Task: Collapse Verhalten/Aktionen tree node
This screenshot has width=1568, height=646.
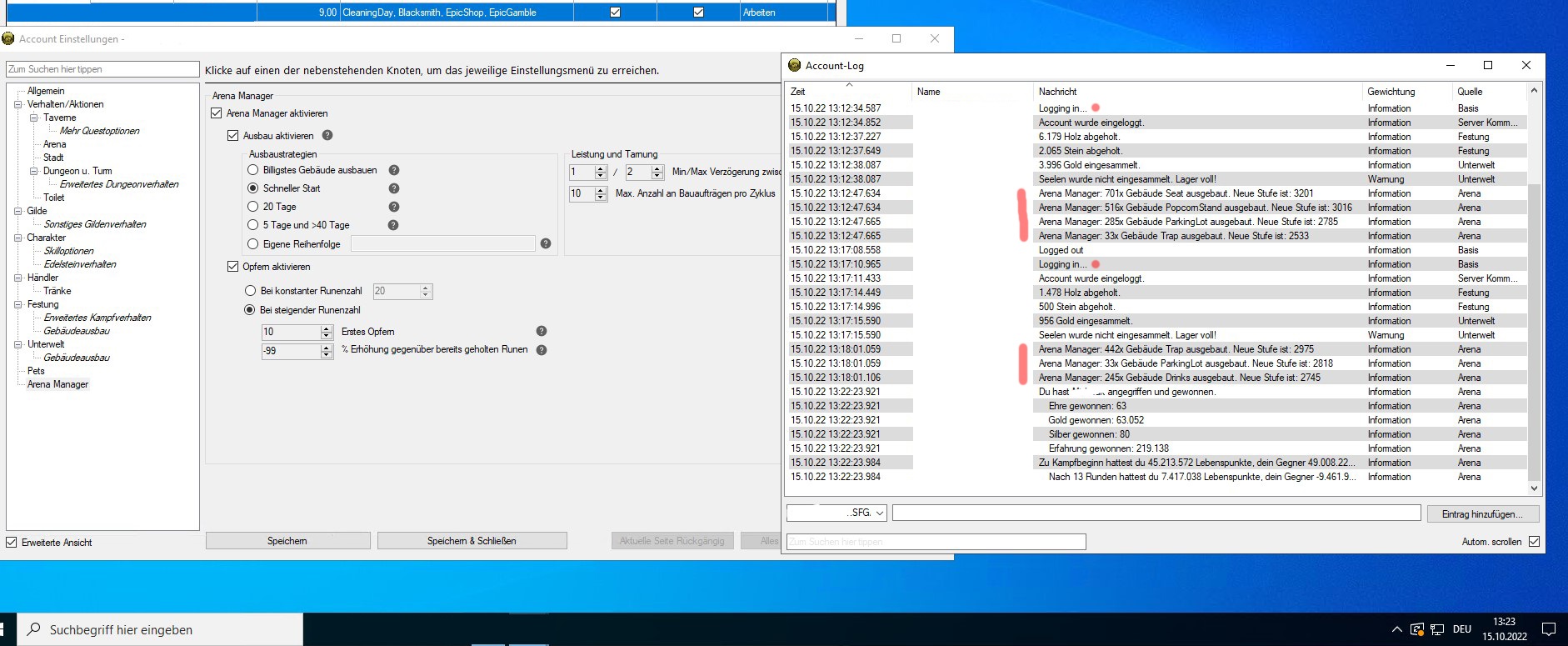Action: pyautogui.click(x=18, y=104)
